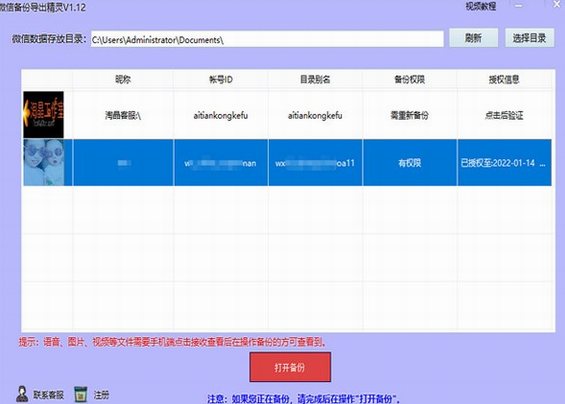Click the 昵称 column header

click(x=123, y=79)
